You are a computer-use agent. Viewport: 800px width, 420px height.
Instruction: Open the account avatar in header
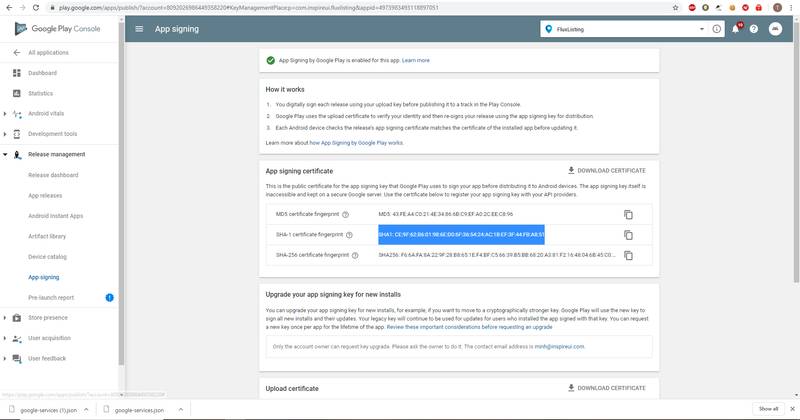(x=776, y=29)
